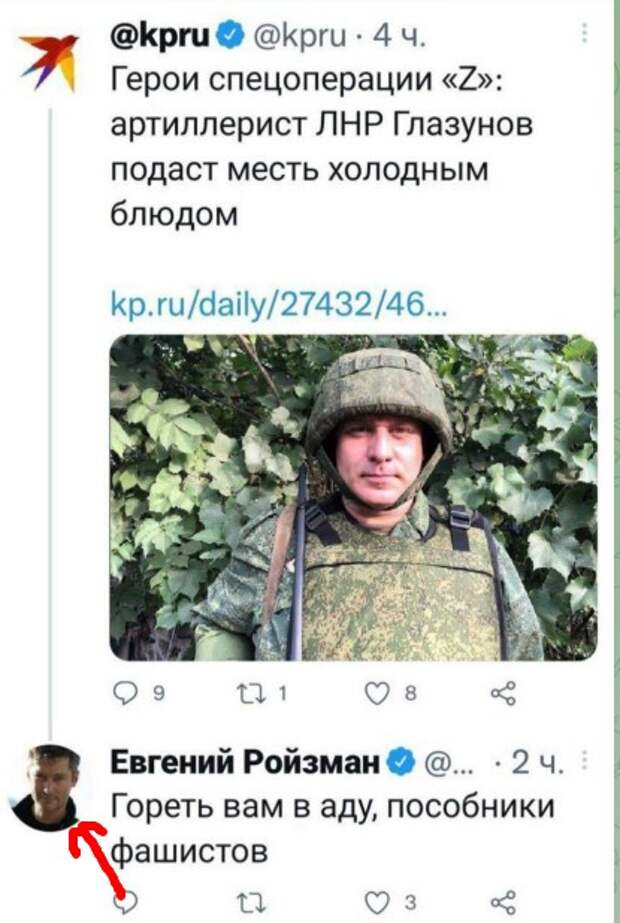Viewport: 620px width, 923px height.
Task: Open the more options menu on @kpru tweet
Action: (585, 37)
